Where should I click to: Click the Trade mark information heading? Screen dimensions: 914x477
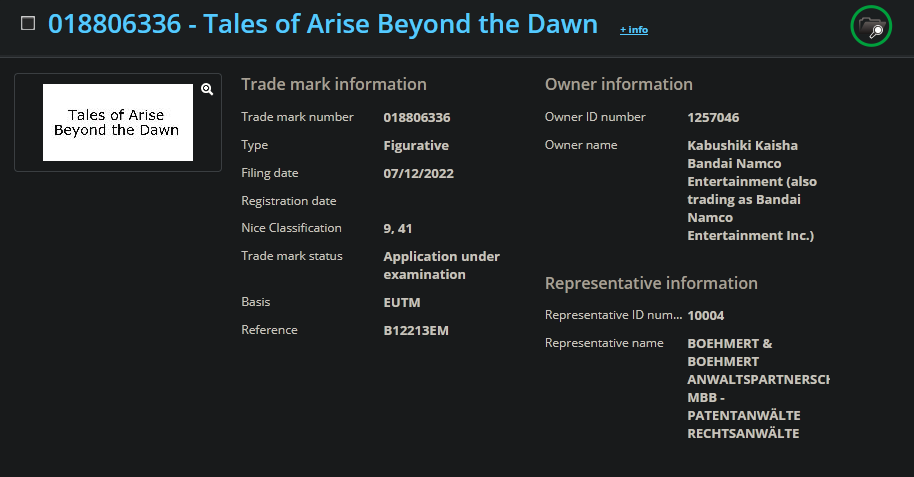click(334, 85)
